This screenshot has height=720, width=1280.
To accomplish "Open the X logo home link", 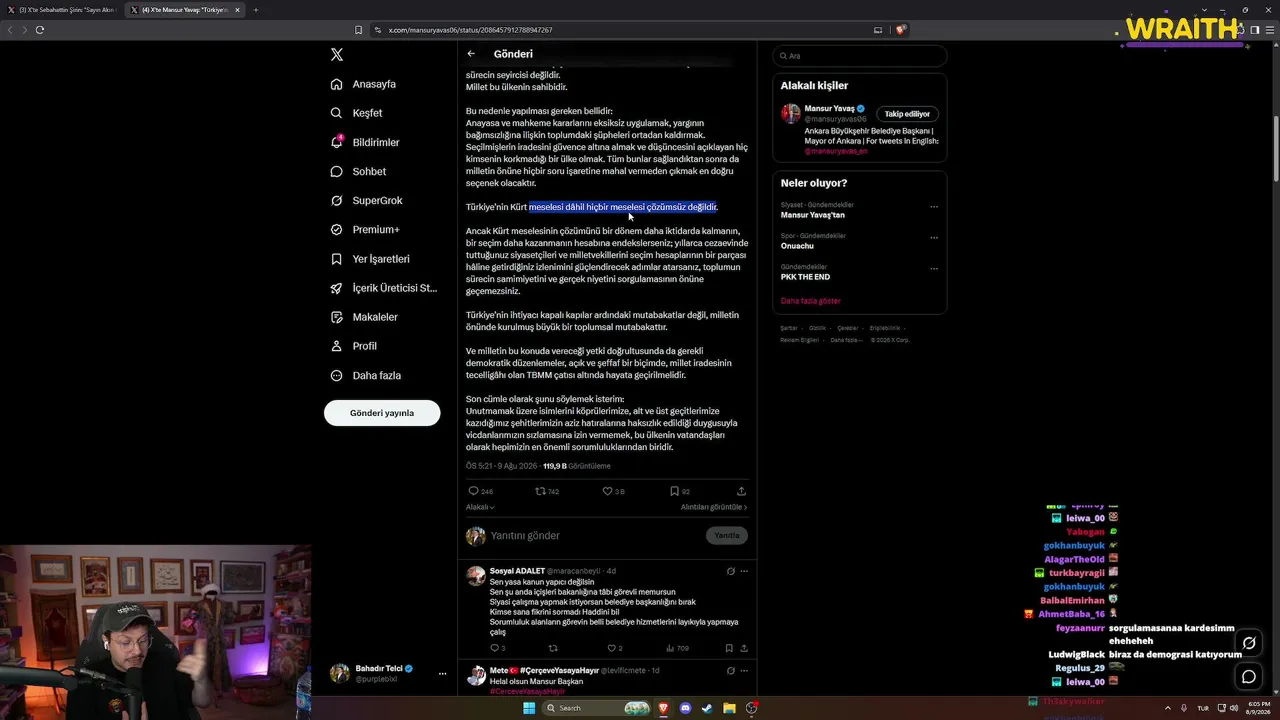I will pos(337,55).
